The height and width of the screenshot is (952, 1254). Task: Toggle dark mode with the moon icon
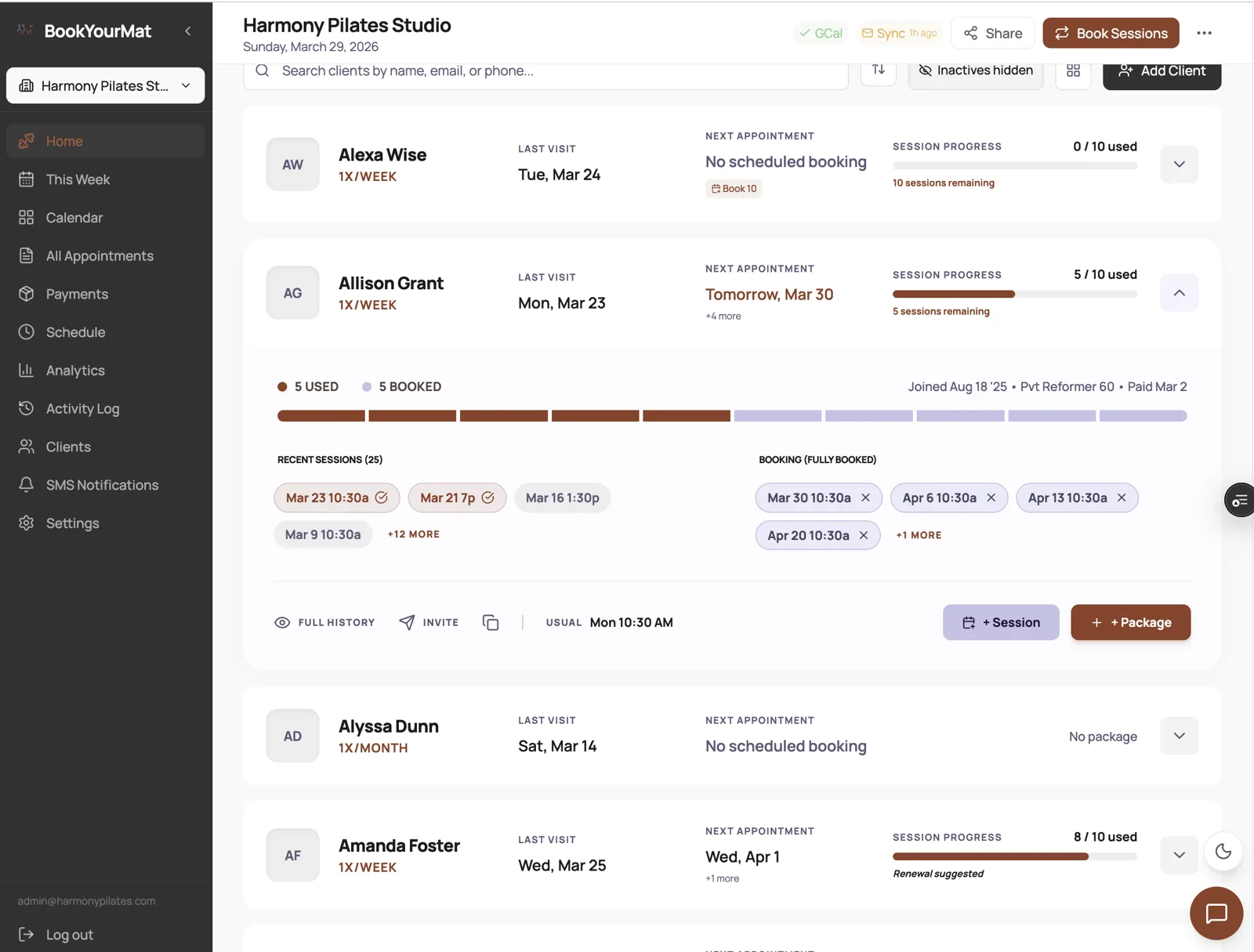coord(1223,852)
